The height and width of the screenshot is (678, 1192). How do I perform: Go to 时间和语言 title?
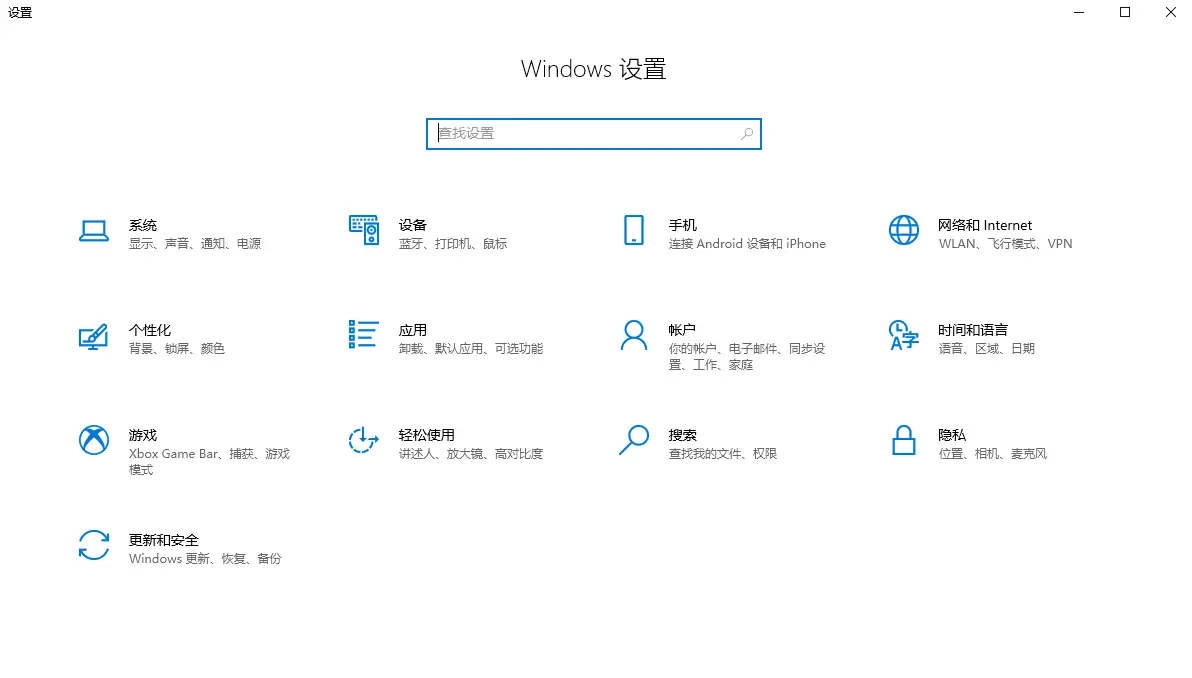[x=973, y=330]
